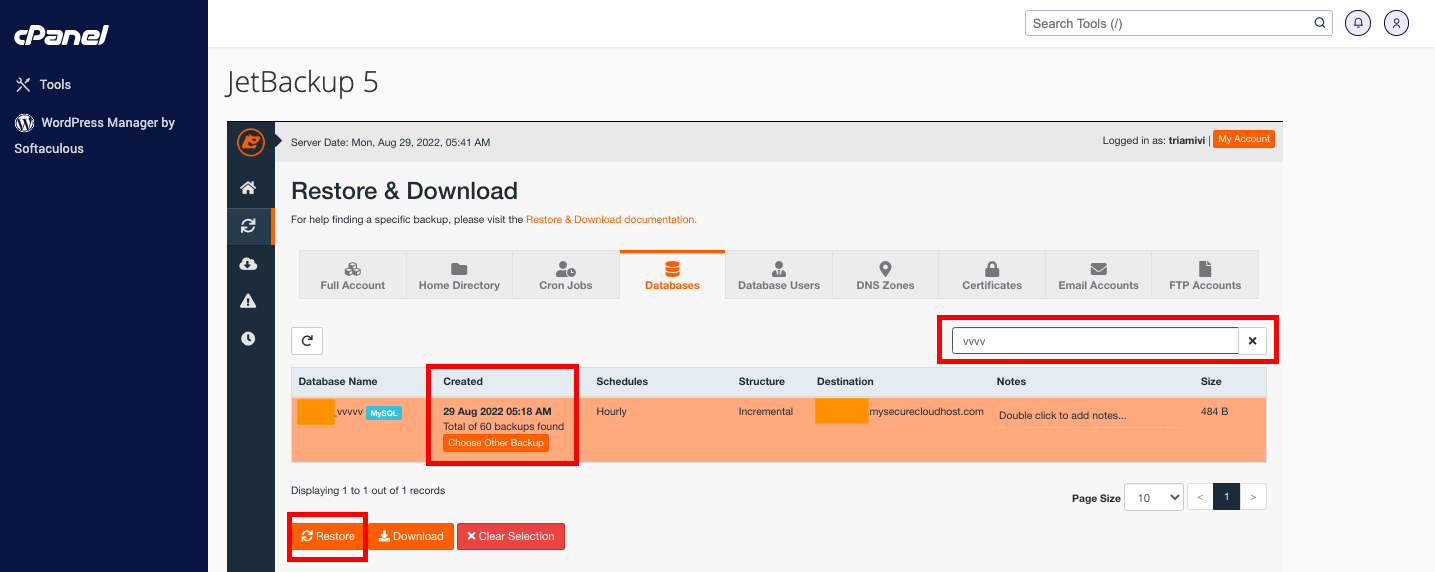
Task: Open the Restore & Download sidebar icon
Action: click(x=248, y=226)
